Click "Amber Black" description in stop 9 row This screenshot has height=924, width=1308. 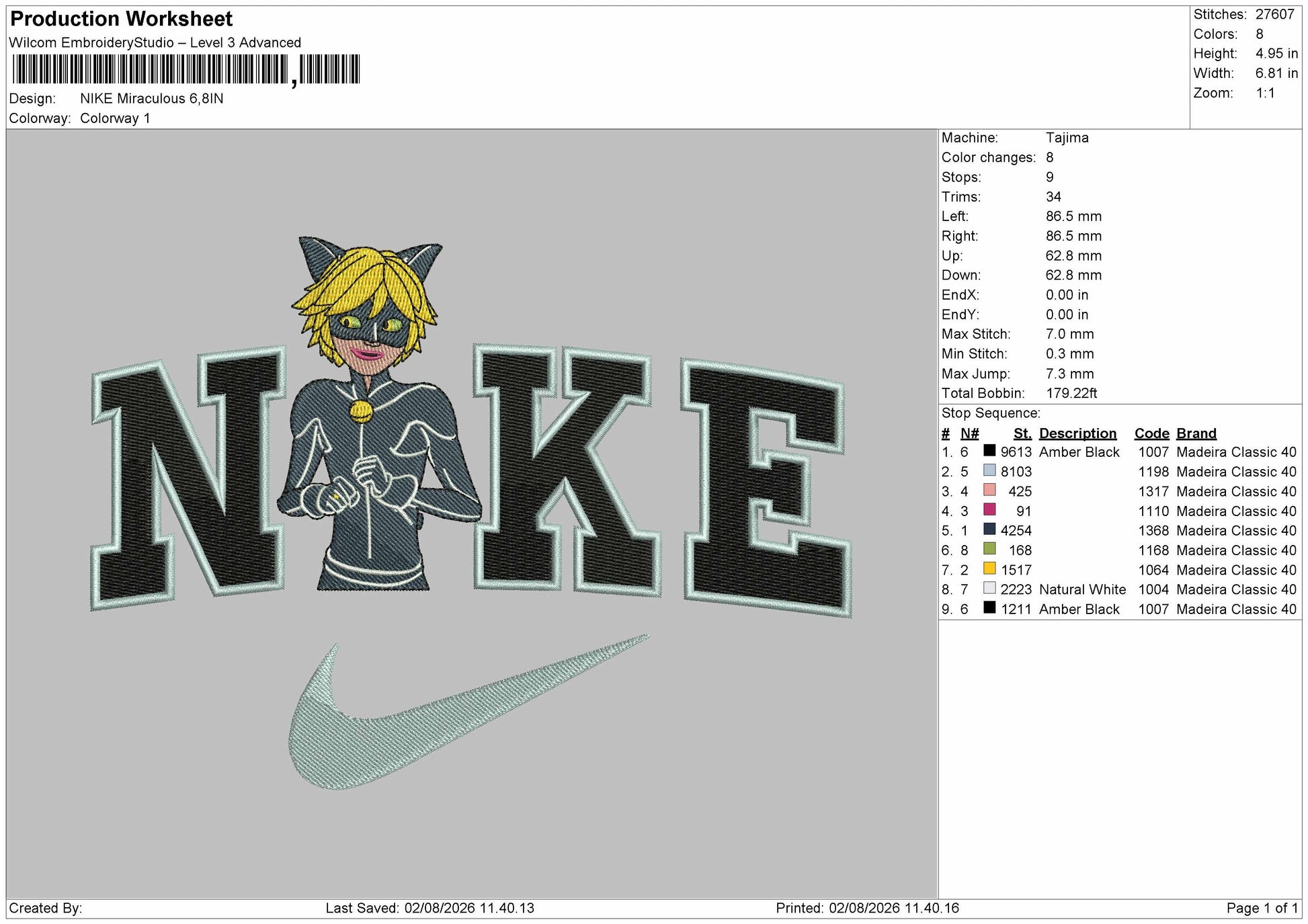pos(1079,610)
